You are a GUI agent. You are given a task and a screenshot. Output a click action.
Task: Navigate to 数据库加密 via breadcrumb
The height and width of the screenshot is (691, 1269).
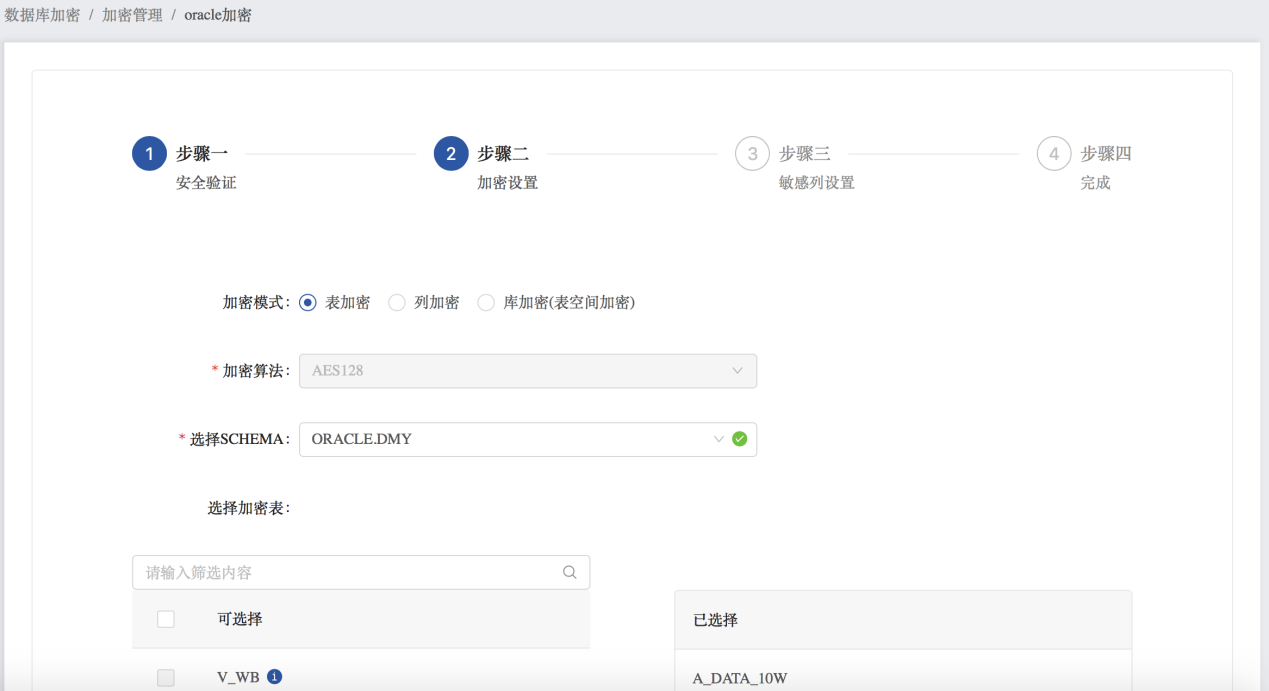42,14
